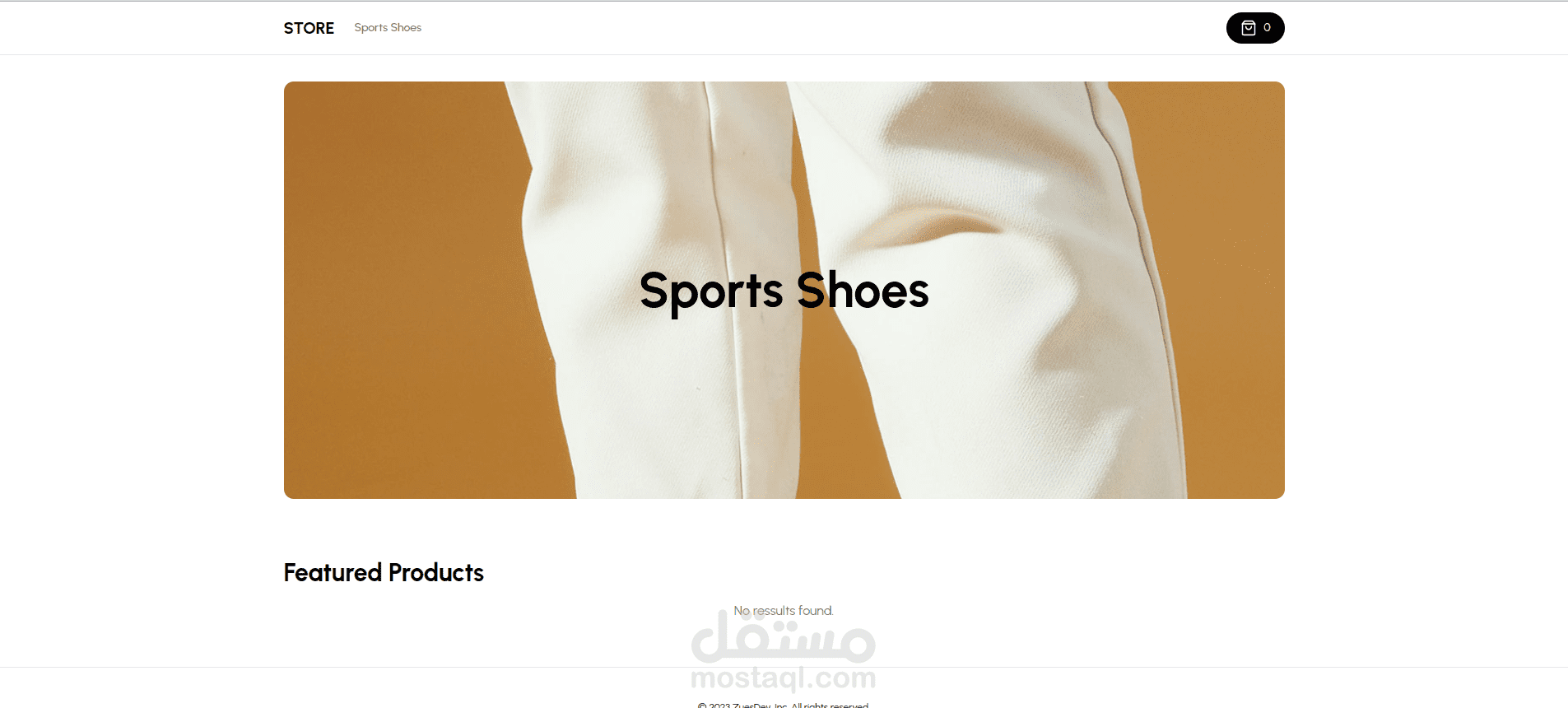The width and height of the screenshot is (1568, 708).
Task: Click the word Products in section heading
Action: (x=436, y=572)
